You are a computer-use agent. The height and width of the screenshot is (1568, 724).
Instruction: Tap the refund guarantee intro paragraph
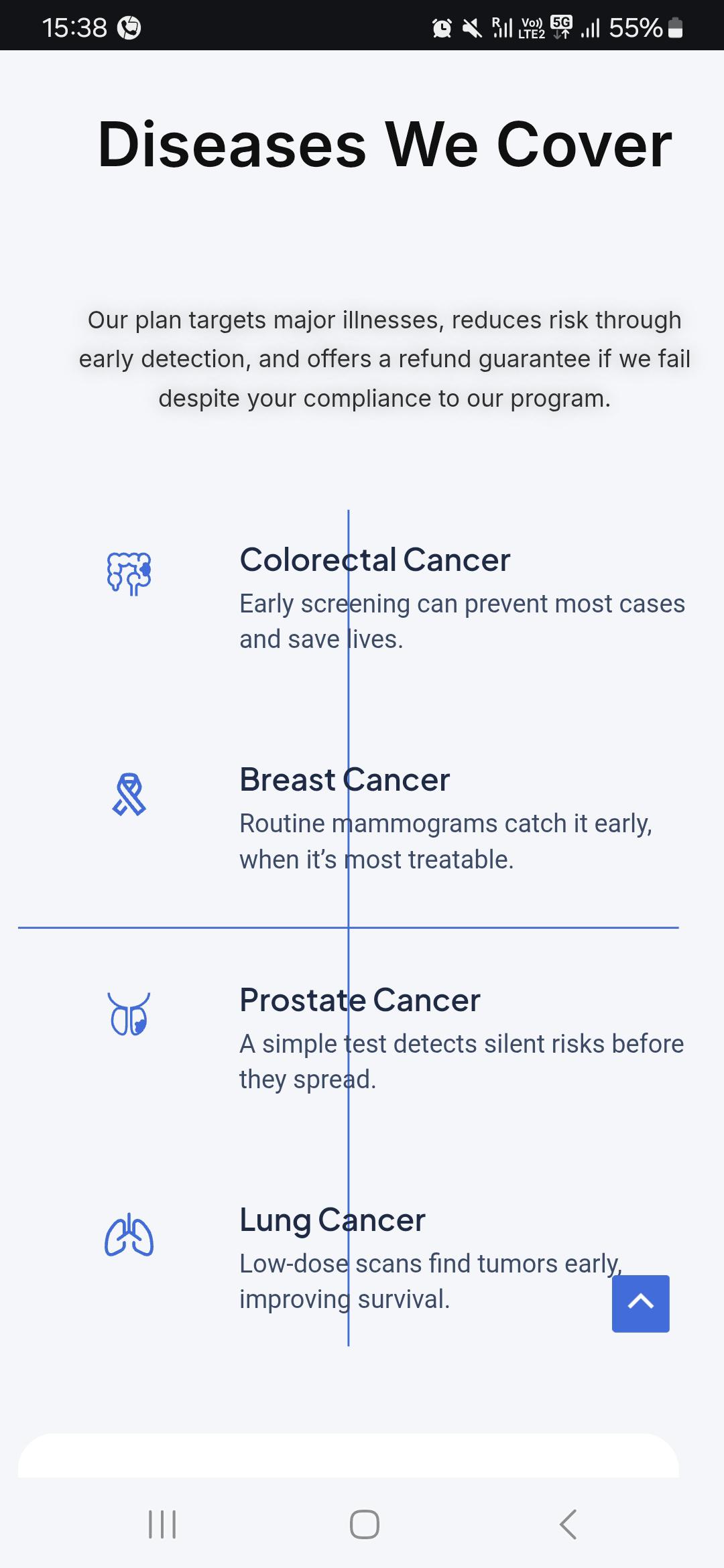click(x=385, y=359)
